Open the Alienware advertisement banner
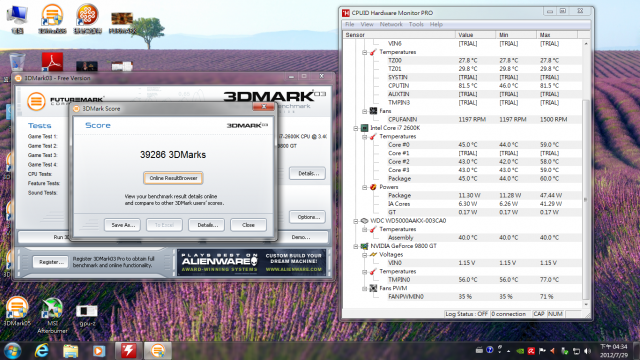The width and height of the screenshot is (640, 360). coord(251,262)
